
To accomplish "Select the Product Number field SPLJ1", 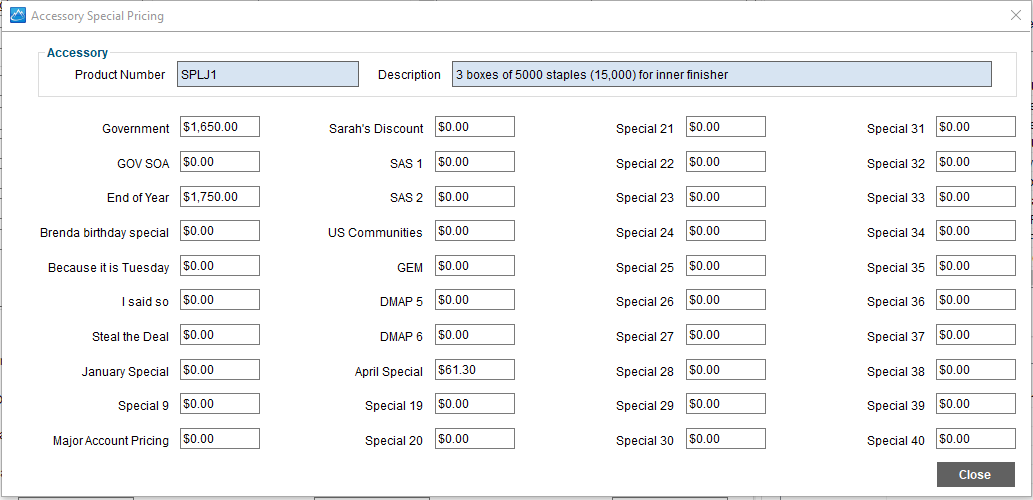I will [267, 74].
